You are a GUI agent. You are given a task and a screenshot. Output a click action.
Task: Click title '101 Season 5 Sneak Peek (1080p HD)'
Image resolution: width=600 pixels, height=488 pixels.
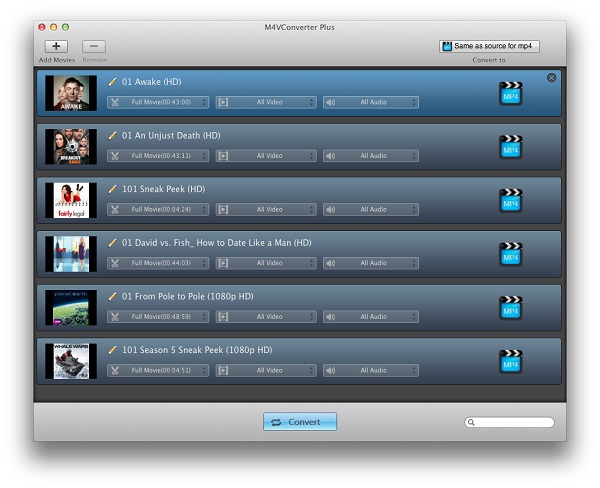197,350
